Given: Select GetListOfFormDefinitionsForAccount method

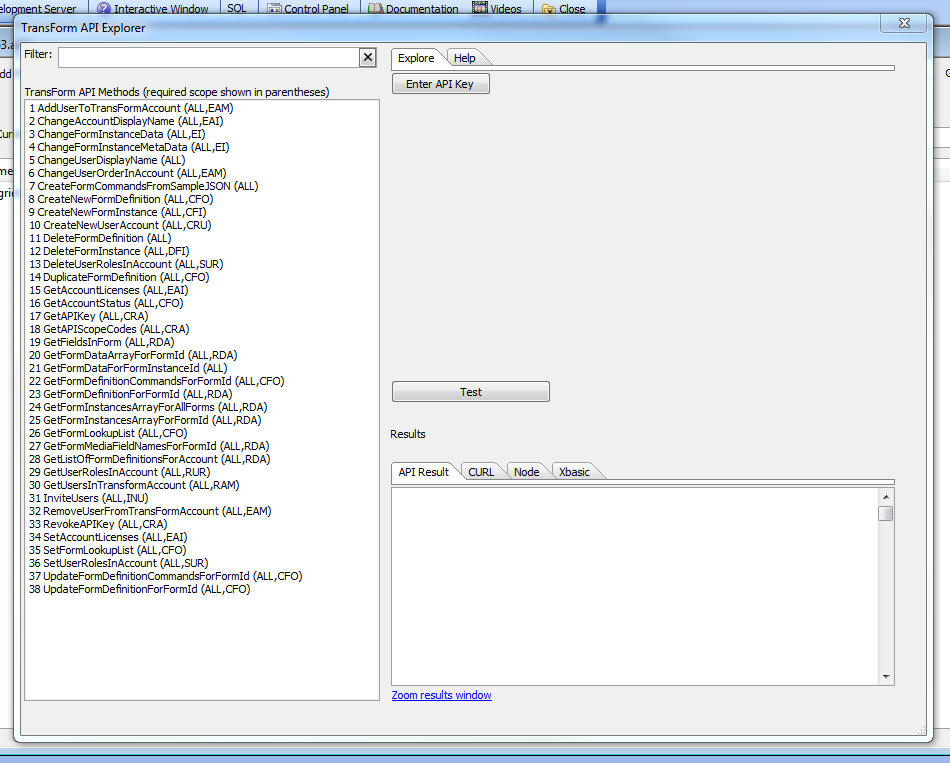Looking at the screenshot, I should click(x=150, y=459).
